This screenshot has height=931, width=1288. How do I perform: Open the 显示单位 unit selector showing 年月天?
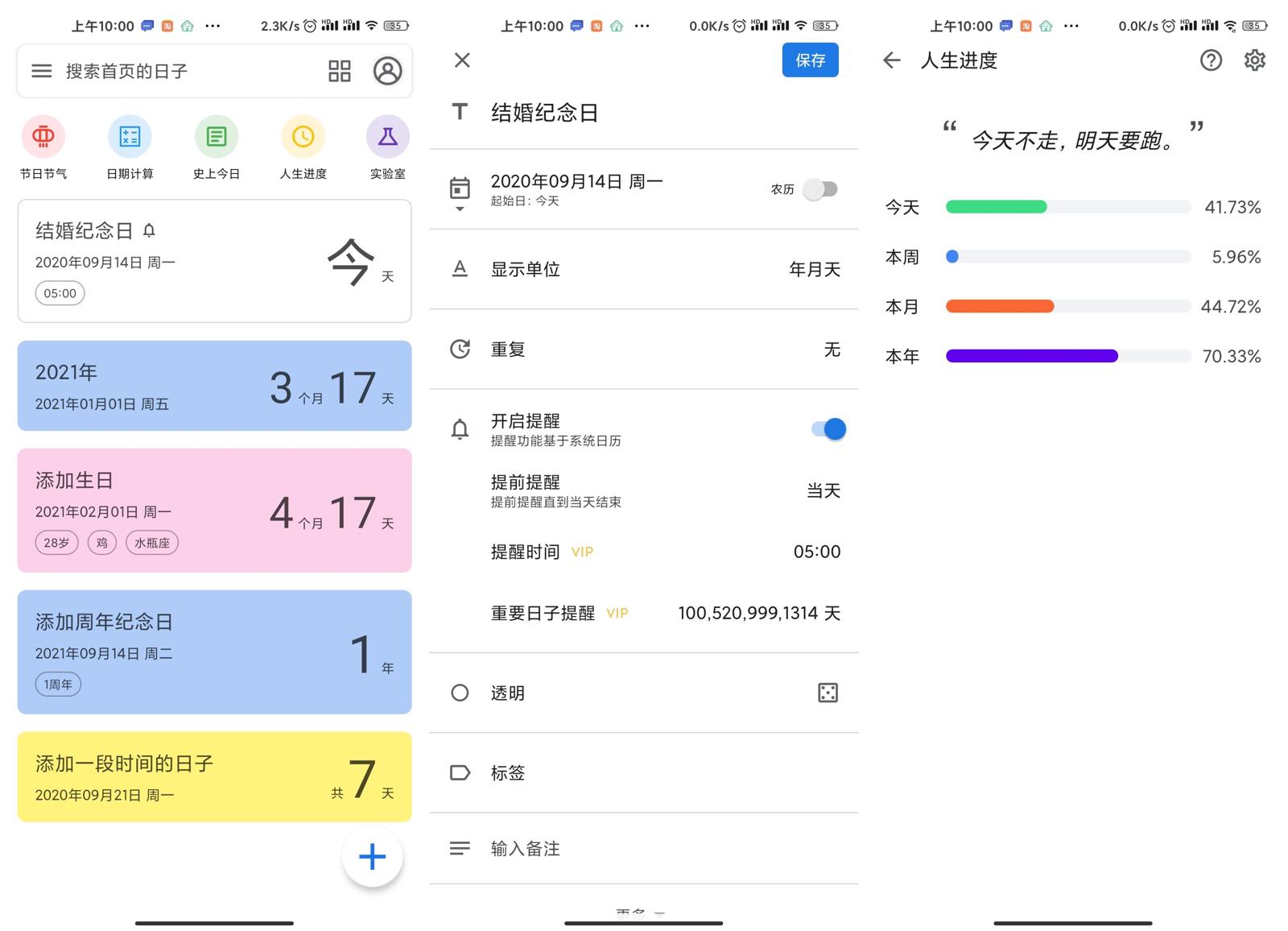click(x=644, y=270)
